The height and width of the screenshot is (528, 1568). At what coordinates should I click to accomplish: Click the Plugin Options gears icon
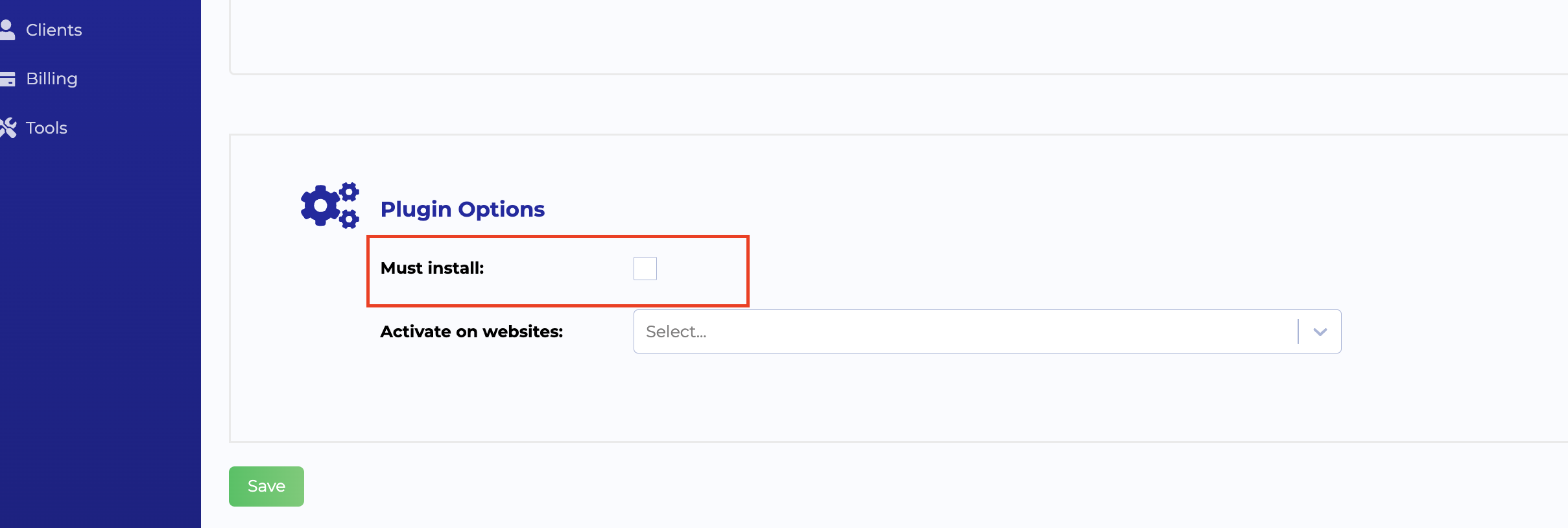329,206
